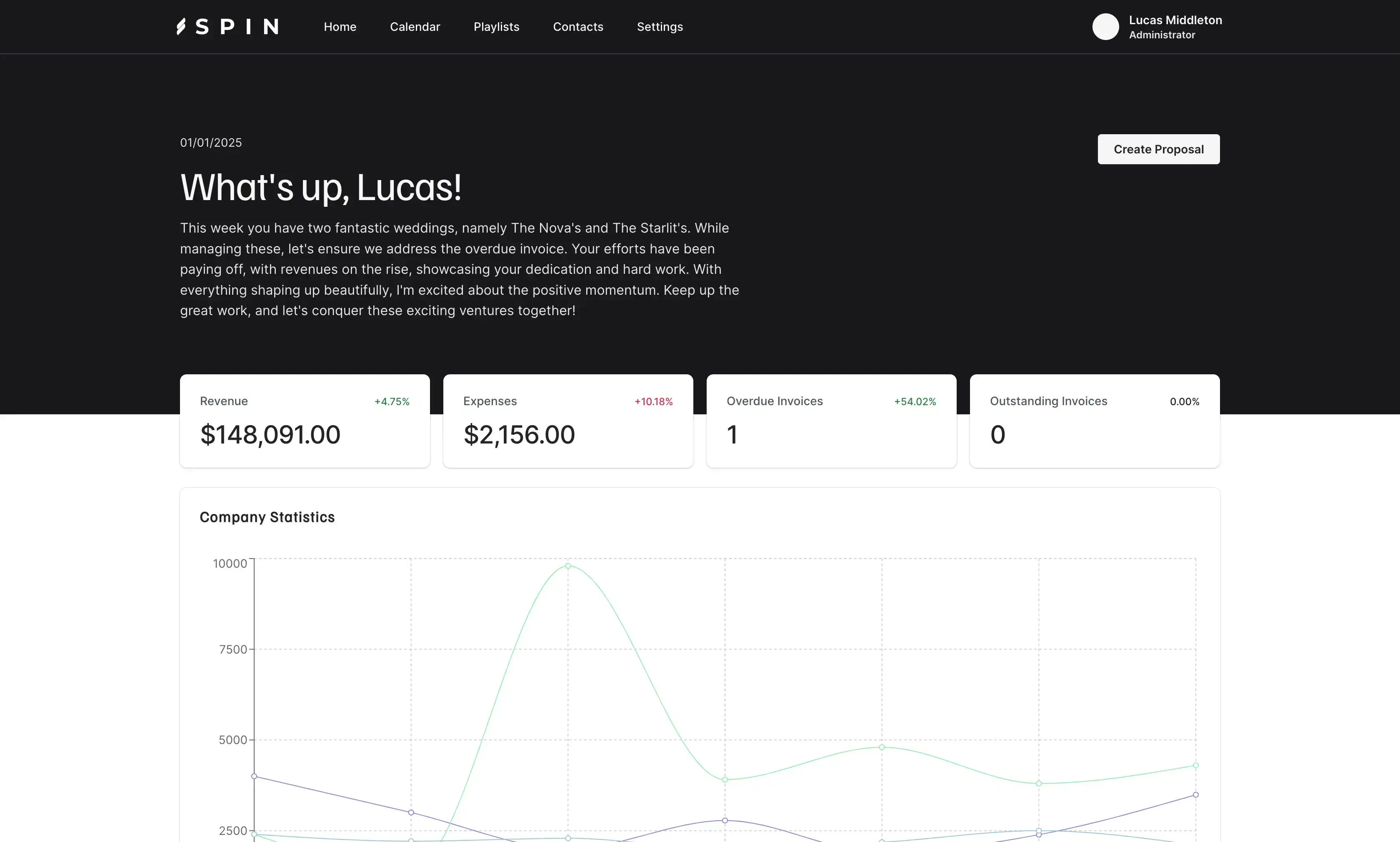The image size is (1400, 842).
Task: Click the $148,091.00 revenue value
Action: [x=270, y=435]
